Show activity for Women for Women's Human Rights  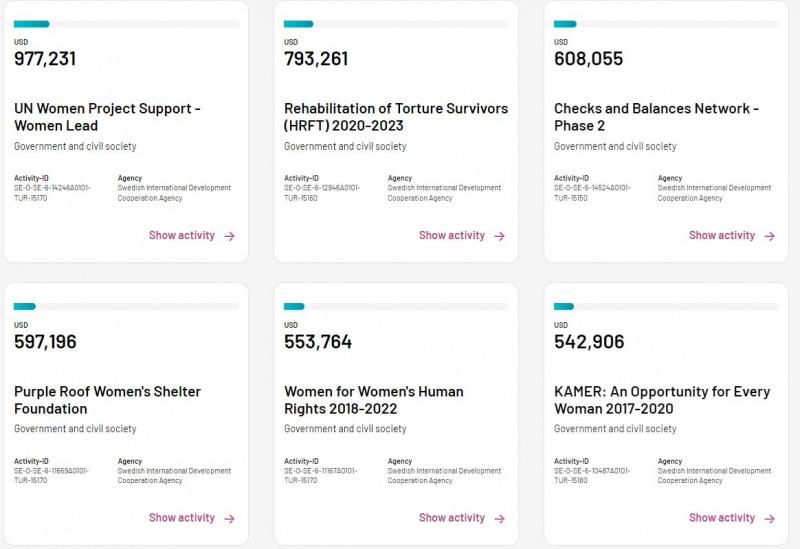tap(452, 518)
